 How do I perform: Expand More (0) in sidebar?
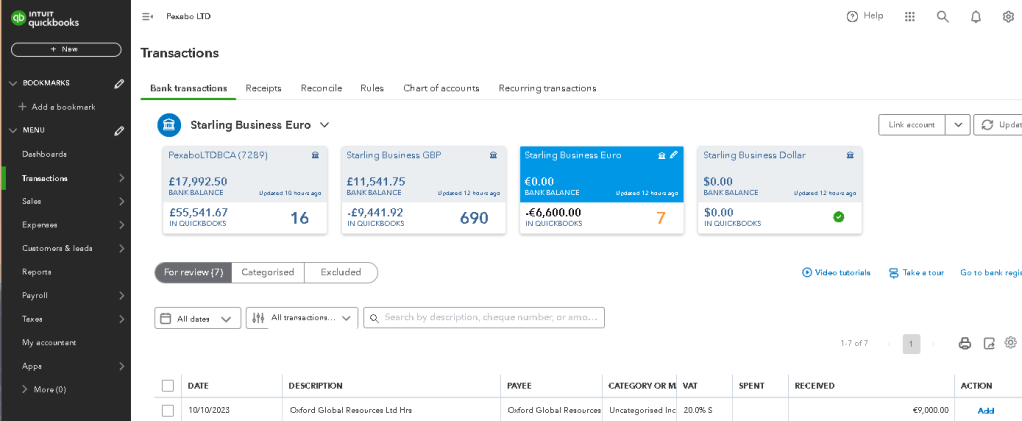(44, 390)
